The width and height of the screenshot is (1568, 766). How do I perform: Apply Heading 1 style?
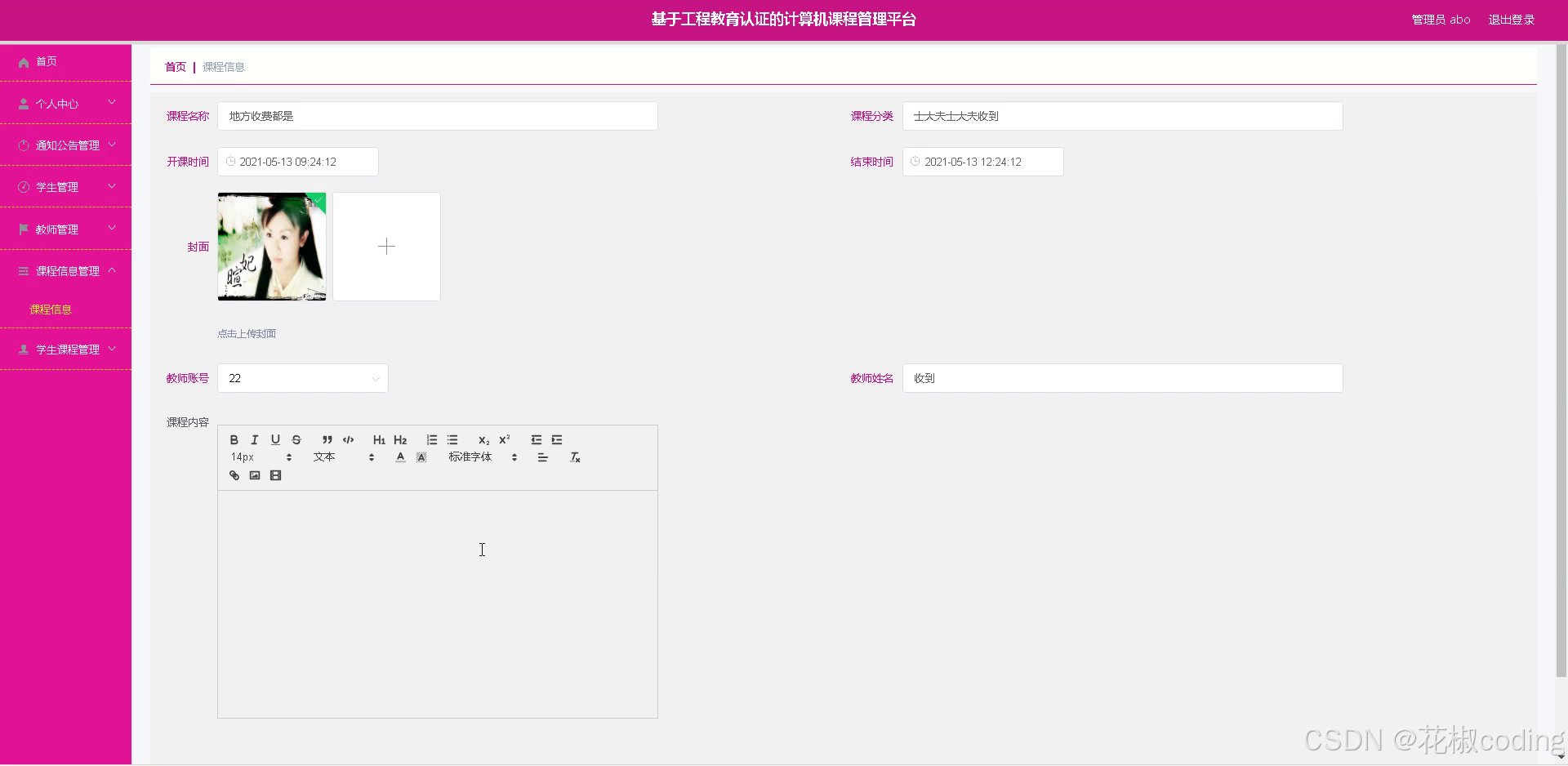coord(379,439)
